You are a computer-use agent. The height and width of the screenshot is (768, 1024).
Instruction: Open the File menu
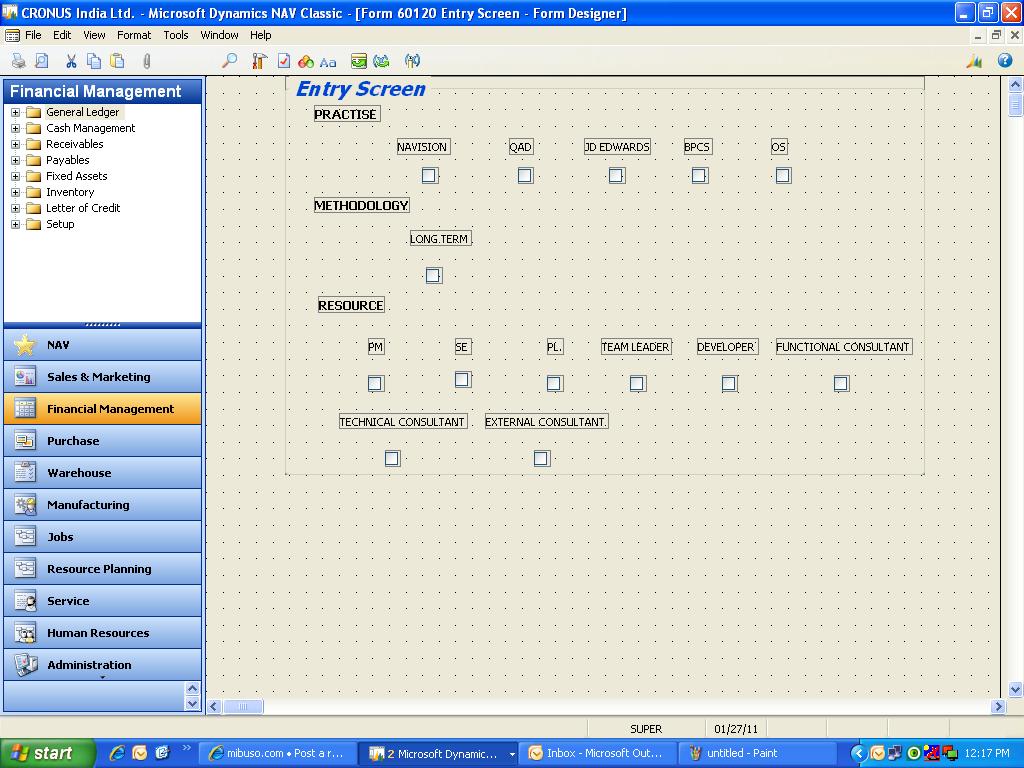(x=33, y=35)
